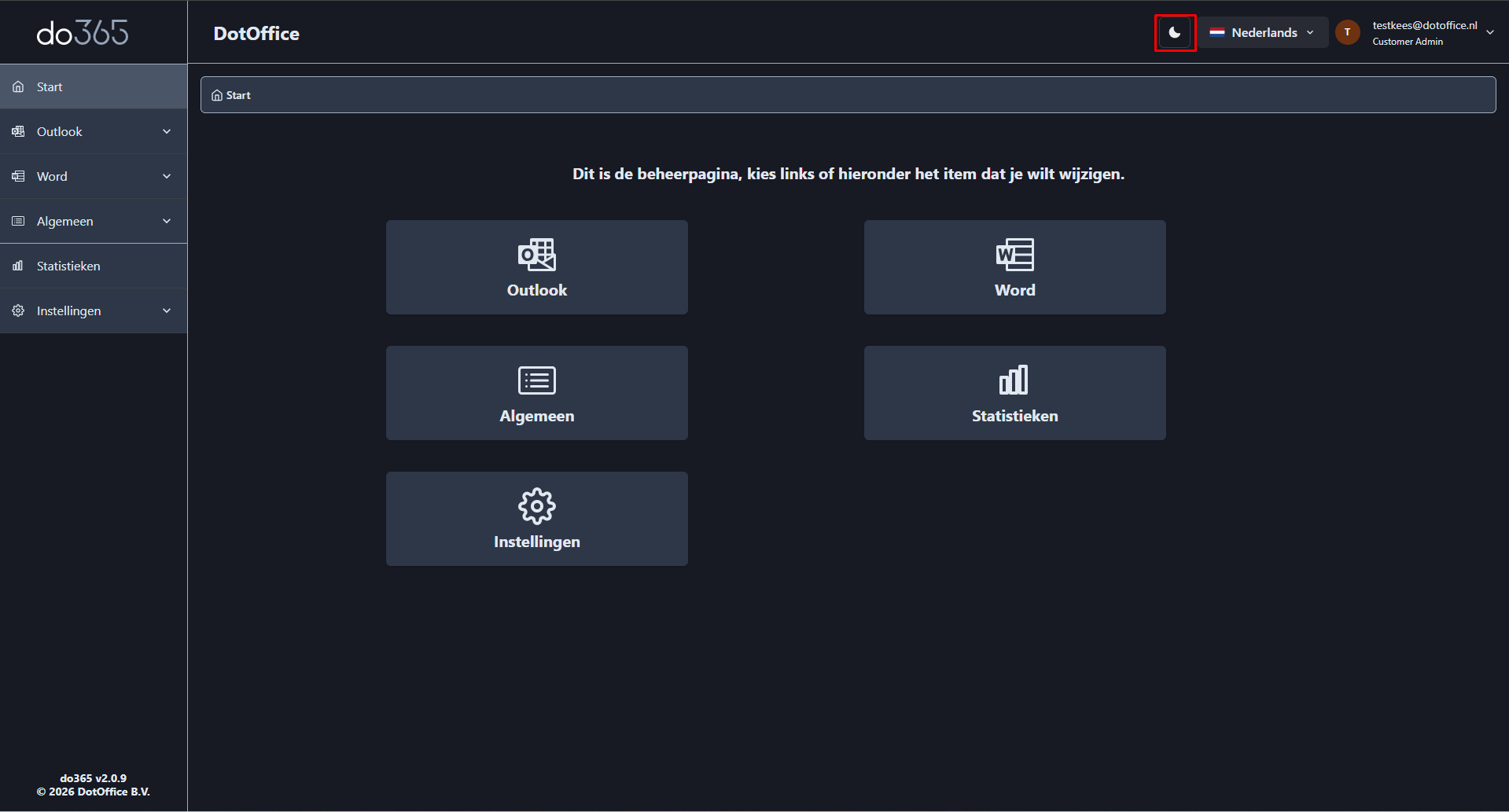1509x812 pixels.
Task: Select Start in the sidebar
Action: 50,87
